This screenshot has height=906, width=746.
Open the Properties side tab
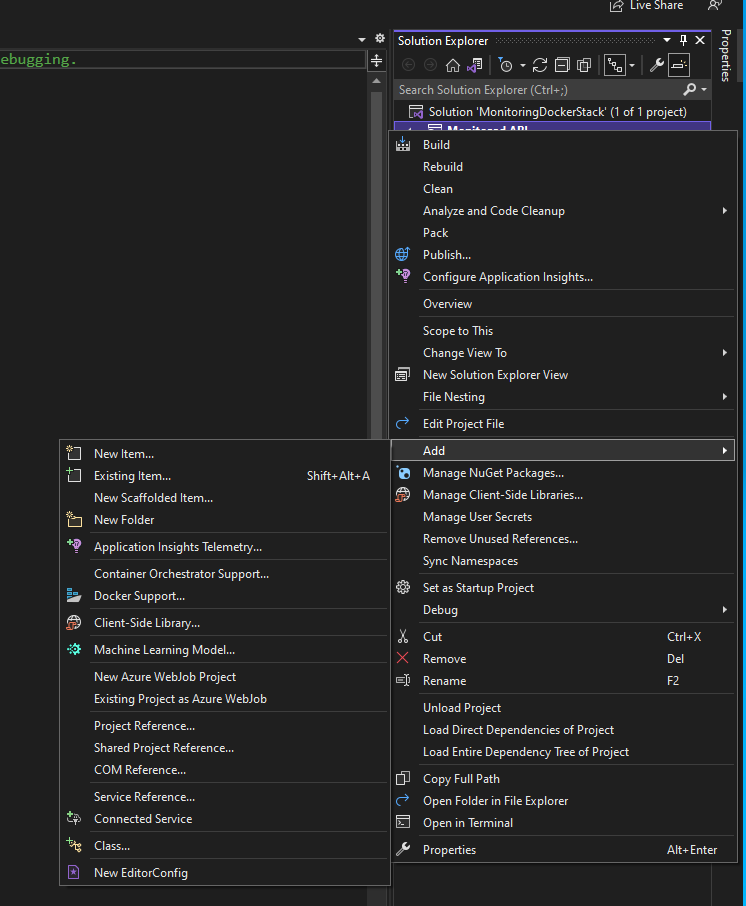[x=726, y=55]
